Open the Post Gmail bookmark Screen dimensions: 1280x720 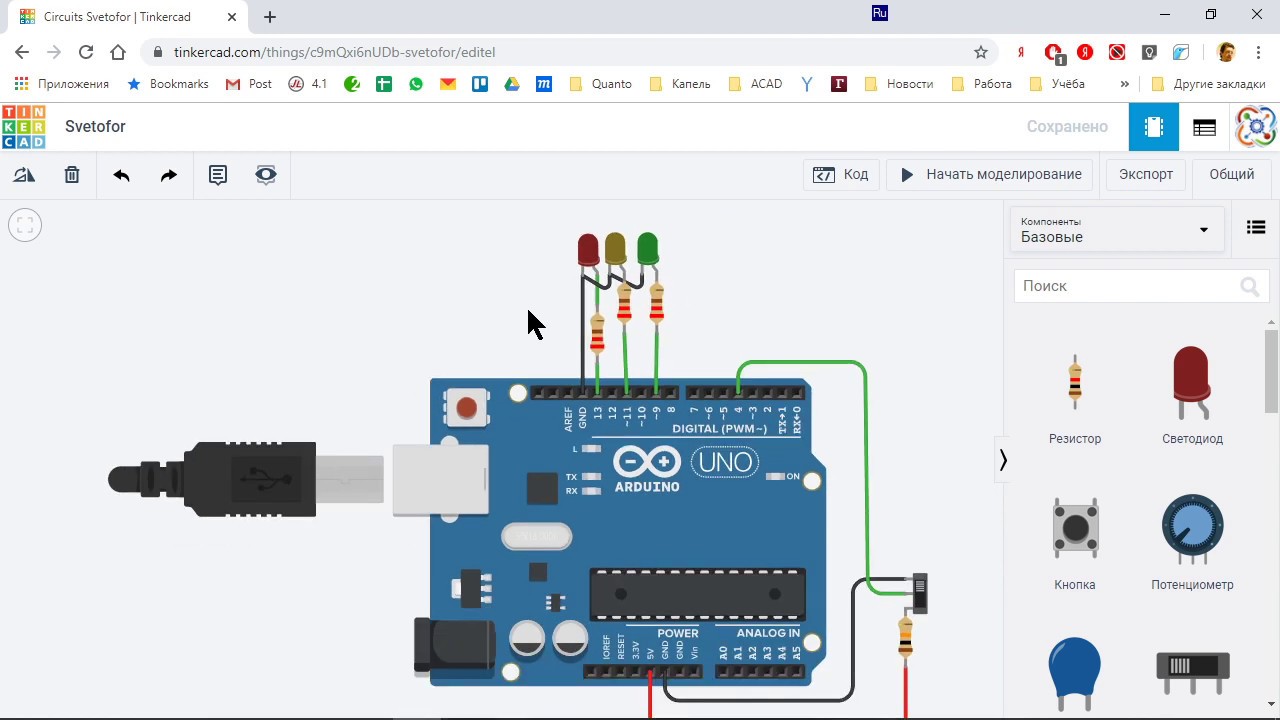(x=249, y=84)
